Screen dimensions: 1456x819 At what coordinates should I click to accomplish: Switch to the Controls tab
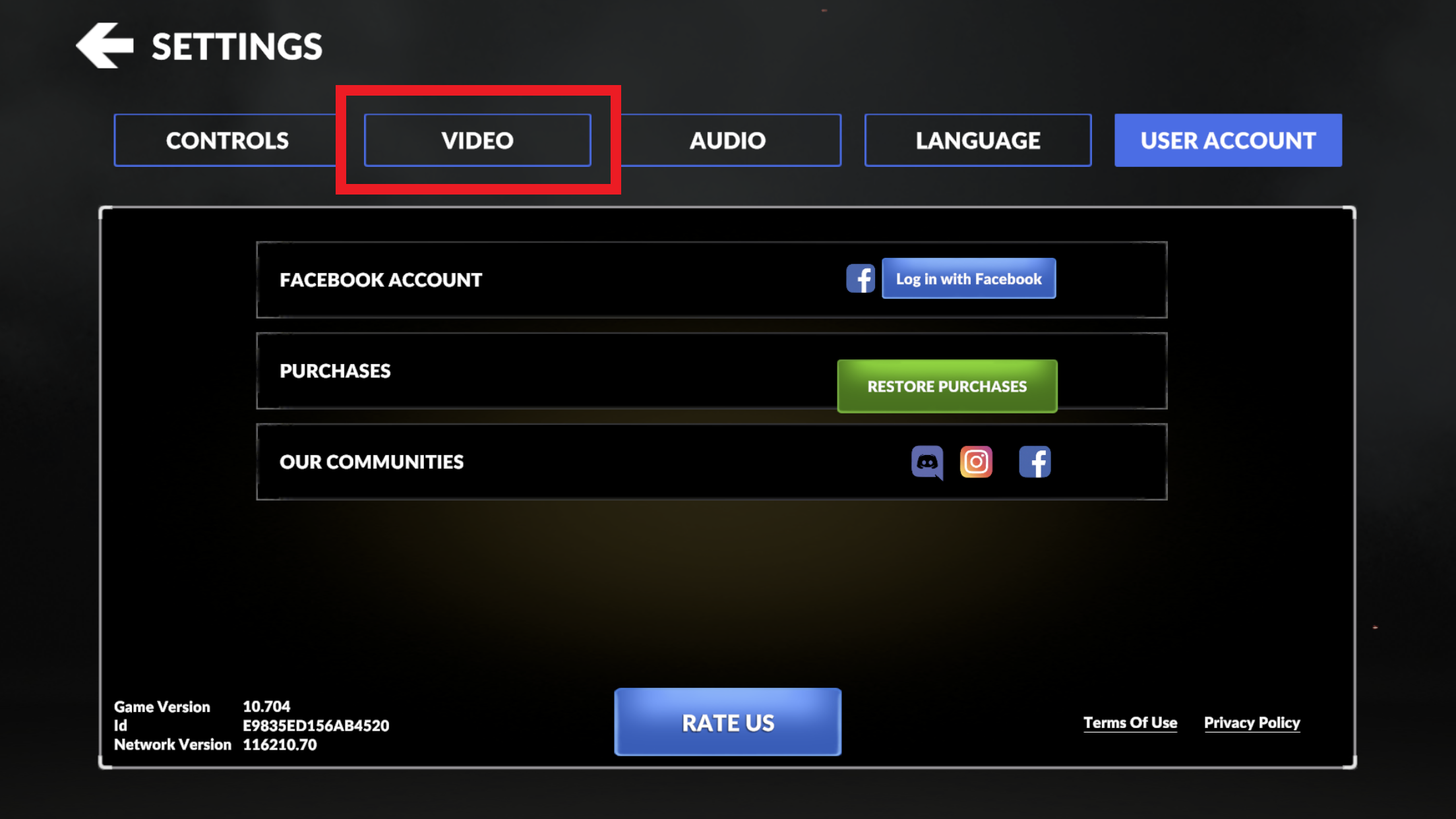(x=227, y=140)
